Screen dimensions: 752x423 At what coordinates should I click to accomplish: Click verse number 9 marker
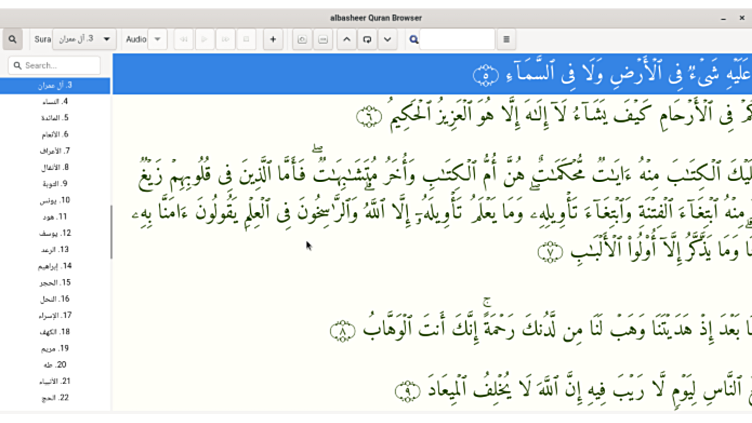pyautogui.click(x=408, y=391)
